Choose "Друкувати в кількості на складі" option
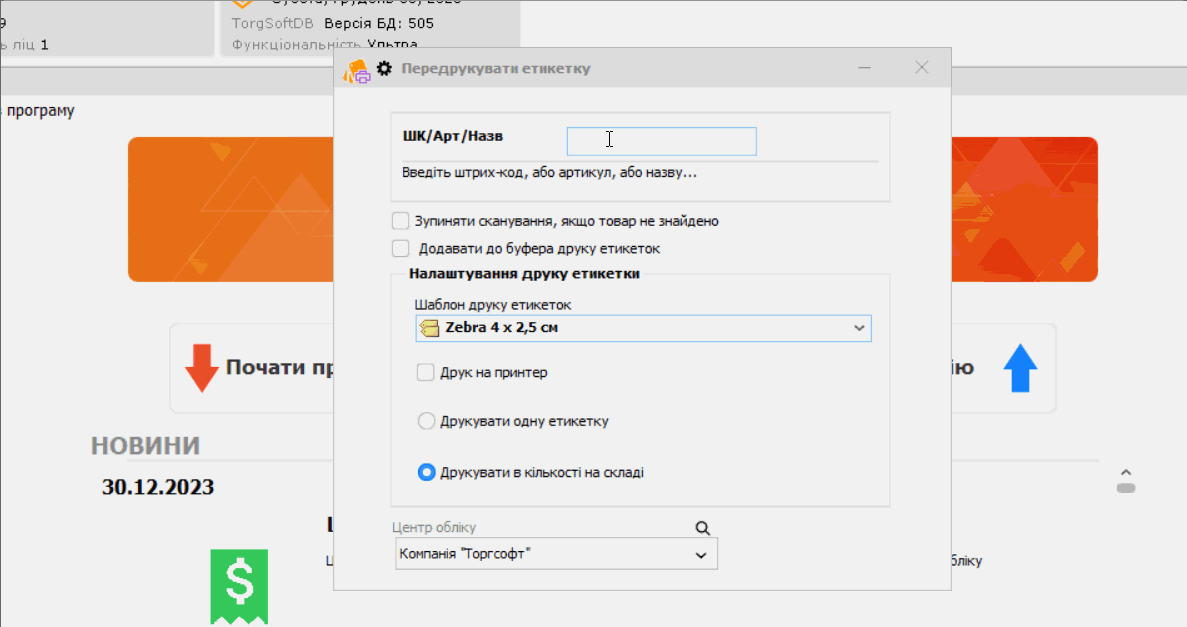1187x627 pixels. tap(426, 472)
